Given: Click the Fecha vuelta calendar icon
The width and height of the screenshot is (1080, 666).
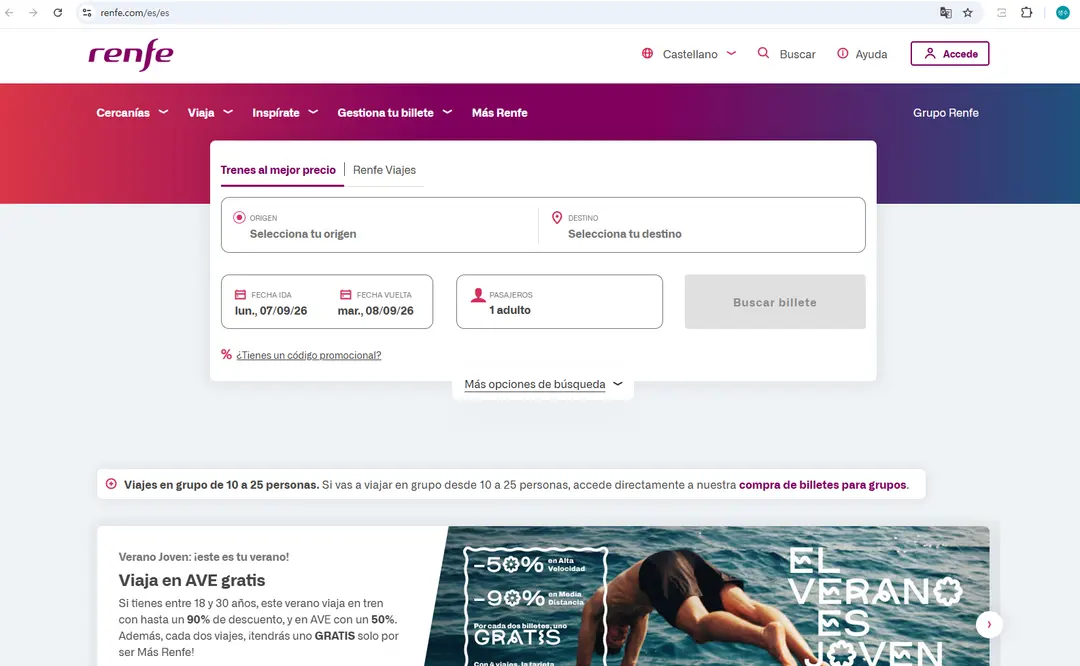Looking at the screenshot, I should point(346,295).
